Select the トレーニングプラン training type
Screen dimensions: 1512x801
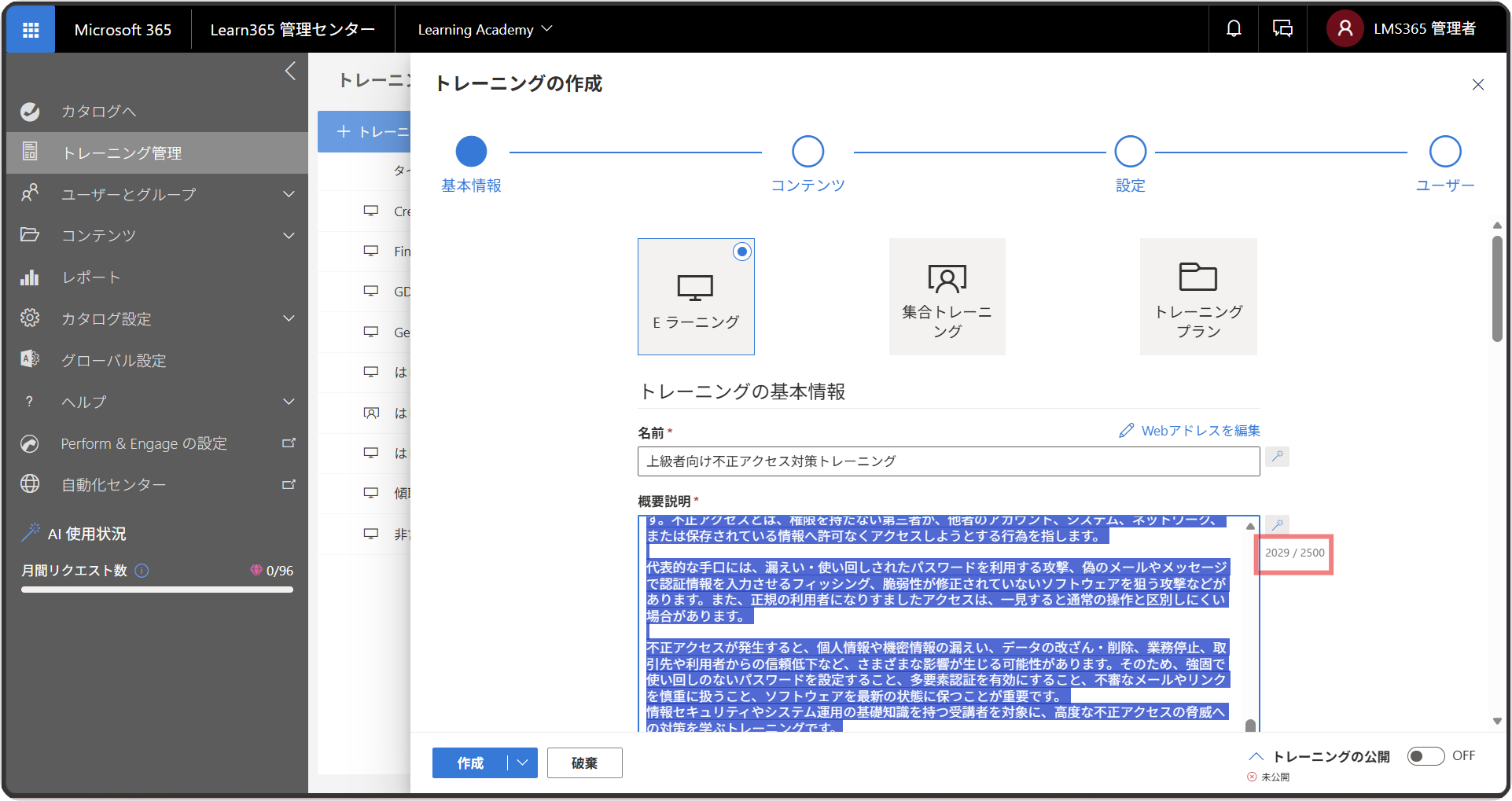click(x=1198, y=296)
